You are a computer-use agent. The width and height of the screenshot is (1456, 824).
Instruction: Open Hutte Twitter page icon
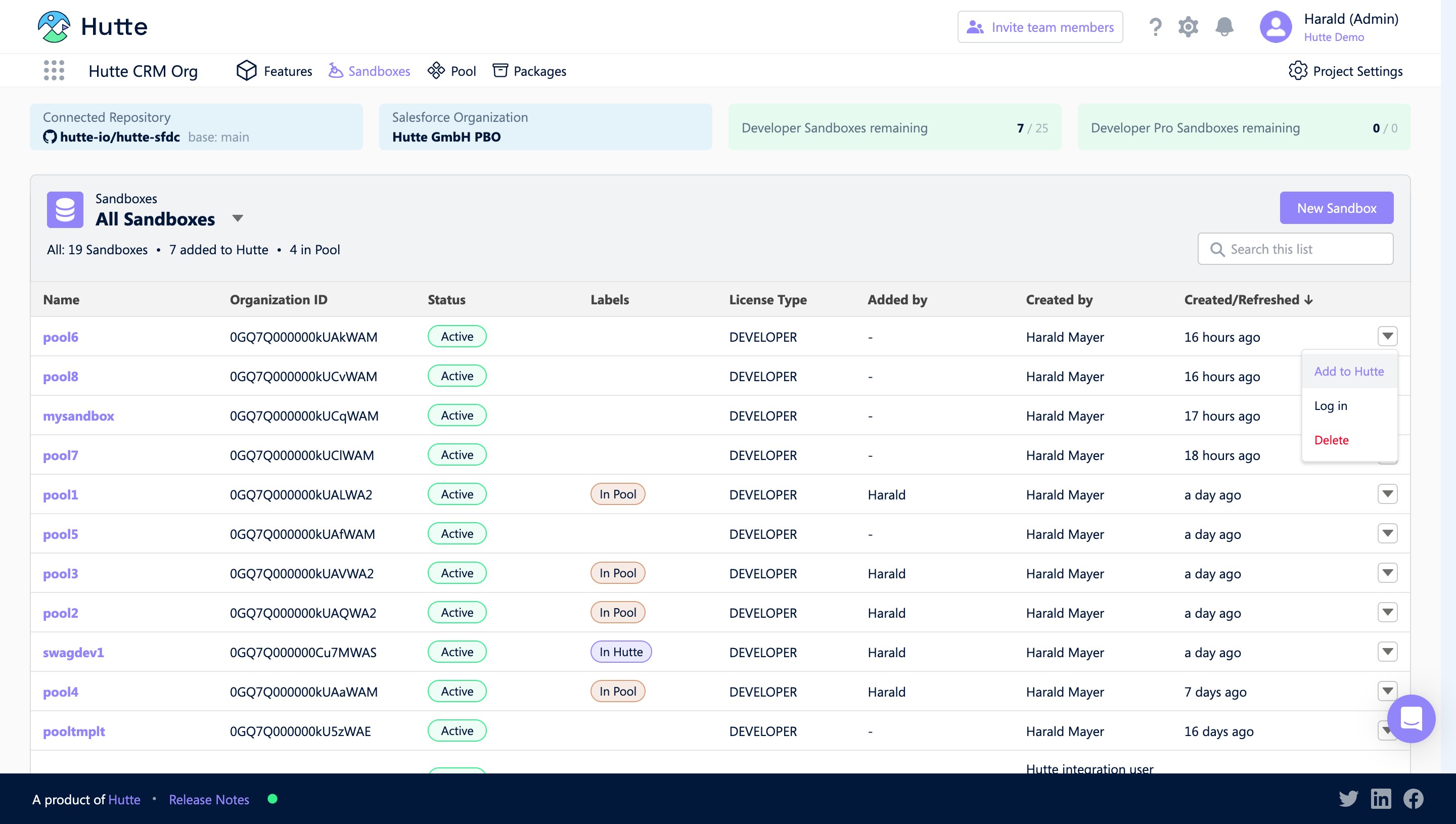(x=1348, y=799)
